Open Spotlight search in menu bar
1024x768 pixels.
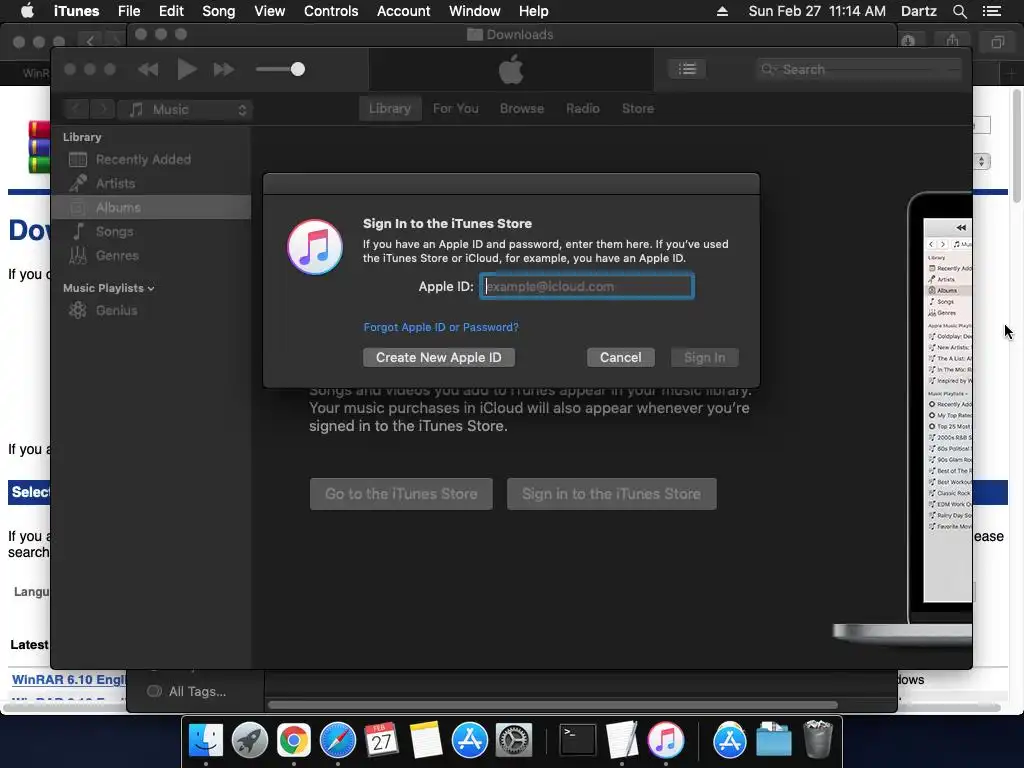click(x=959, y=11)
